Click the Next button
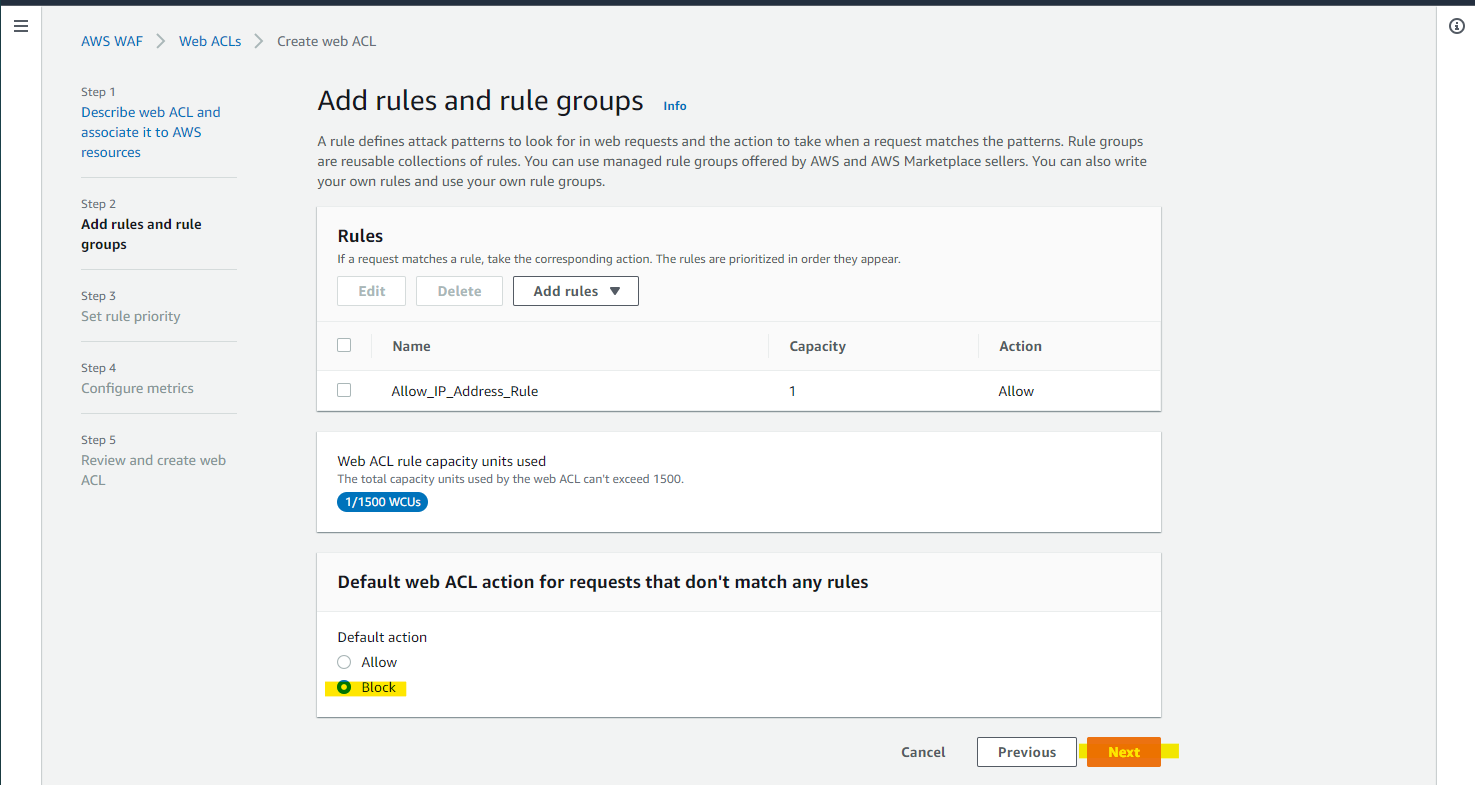 coord(1123,752)
